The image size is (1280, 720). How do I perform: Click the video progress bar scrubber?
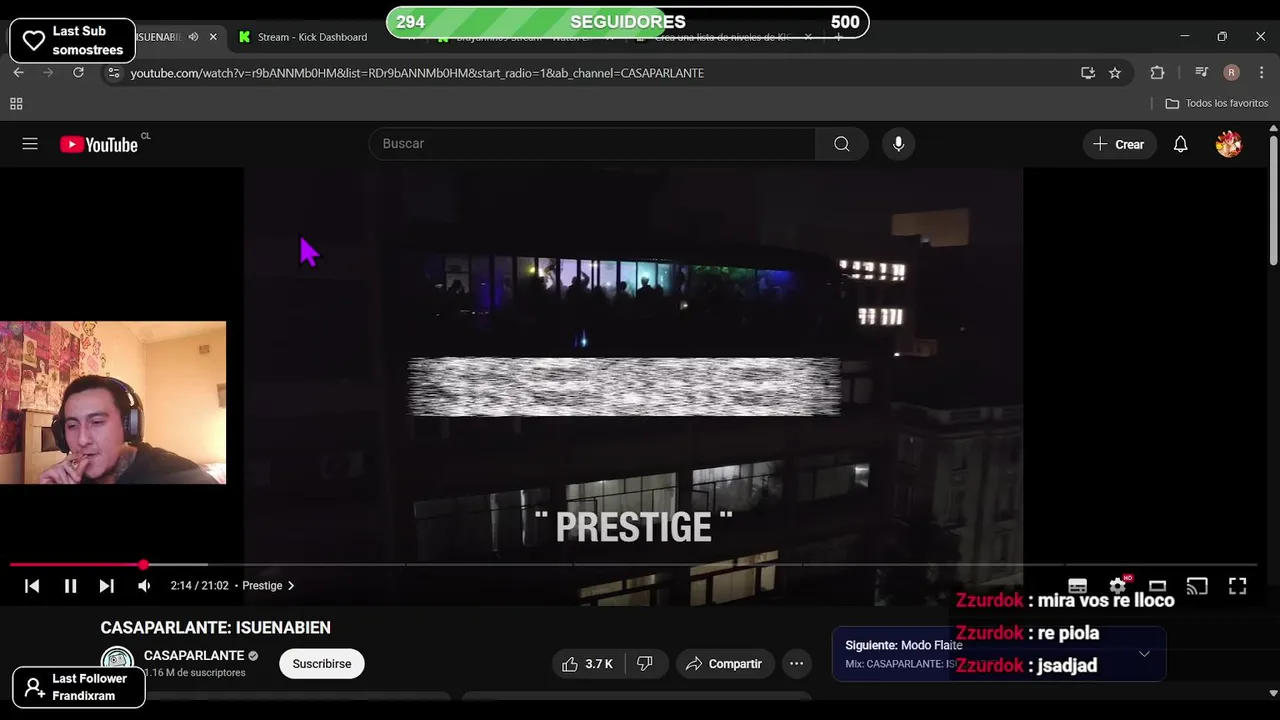pos(143,565)
